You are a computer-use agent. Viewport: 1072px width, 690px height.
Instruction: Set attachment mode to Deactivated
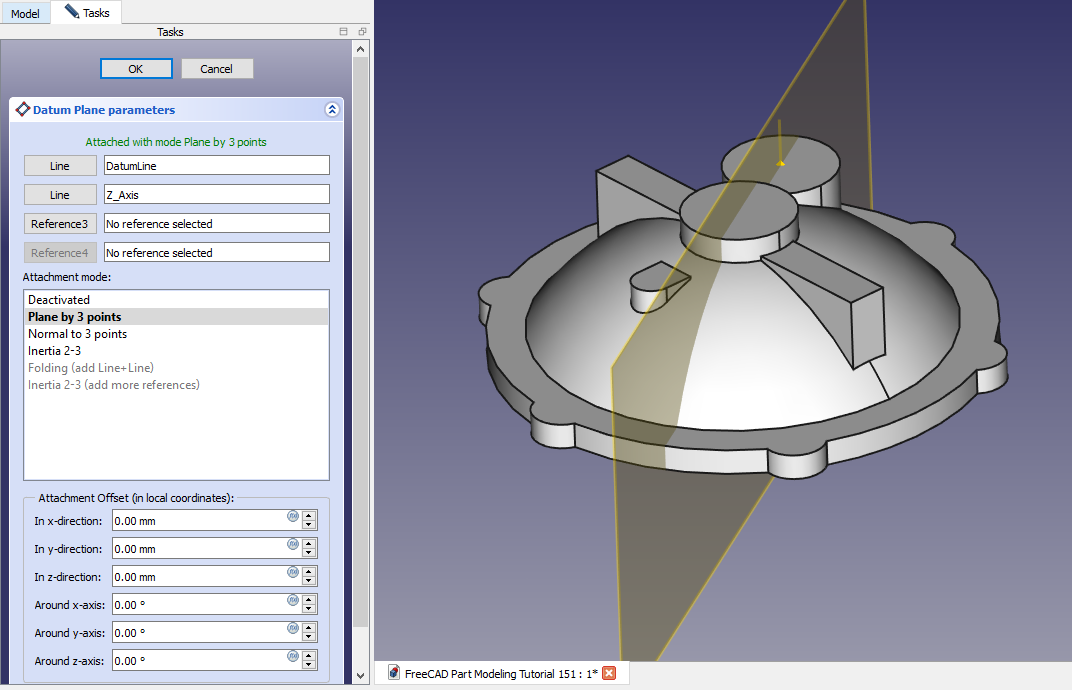(59, 300)
